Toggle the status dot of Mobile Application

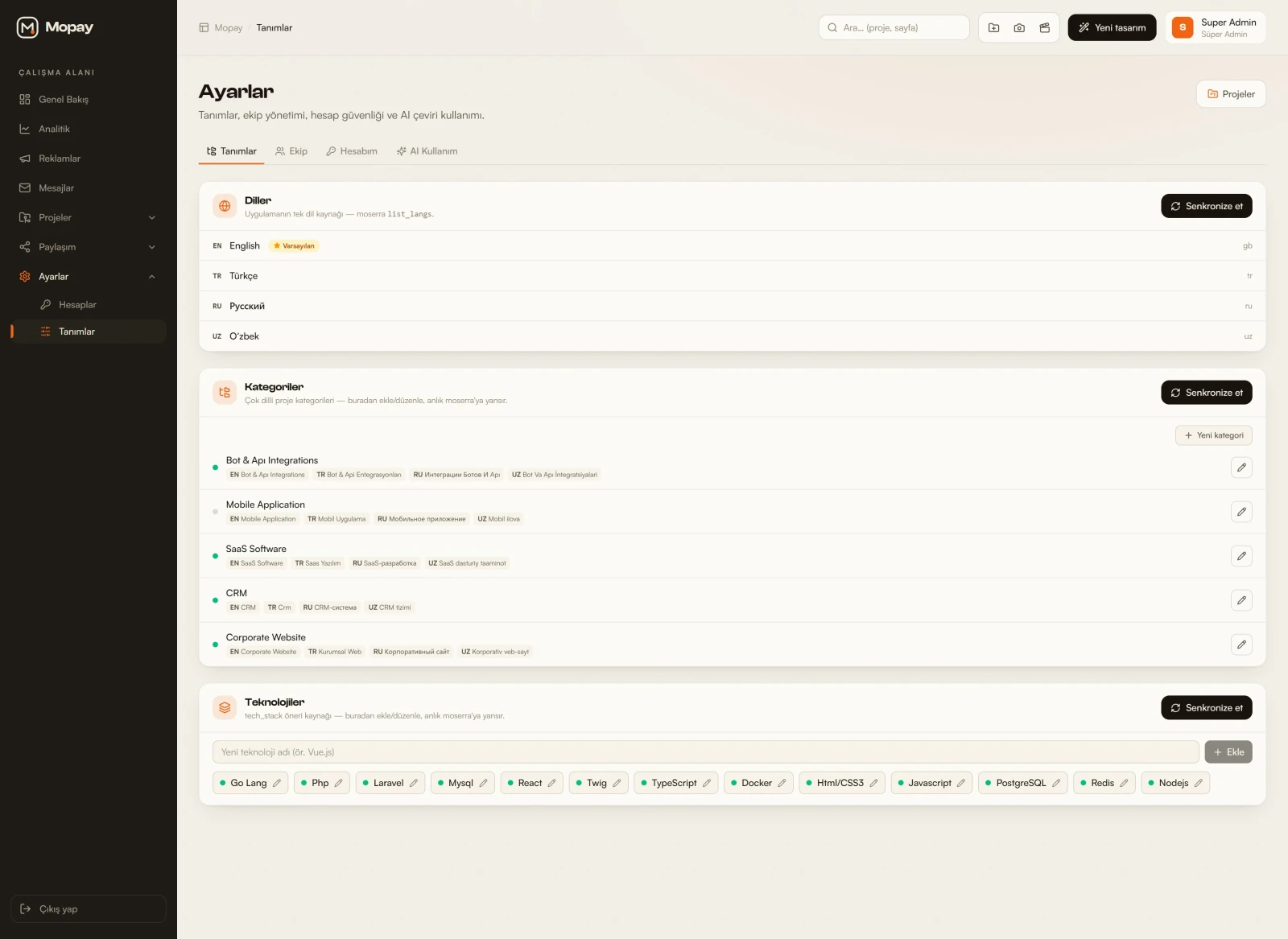tap(215, 512)
